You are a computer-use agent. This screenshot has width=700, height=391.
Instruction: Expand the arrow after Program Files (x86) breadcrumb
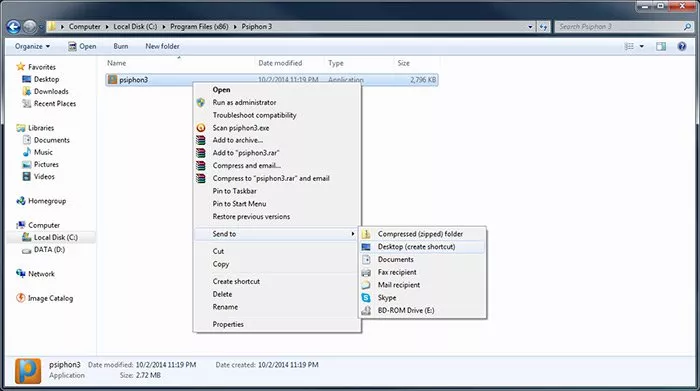point(235,27)
